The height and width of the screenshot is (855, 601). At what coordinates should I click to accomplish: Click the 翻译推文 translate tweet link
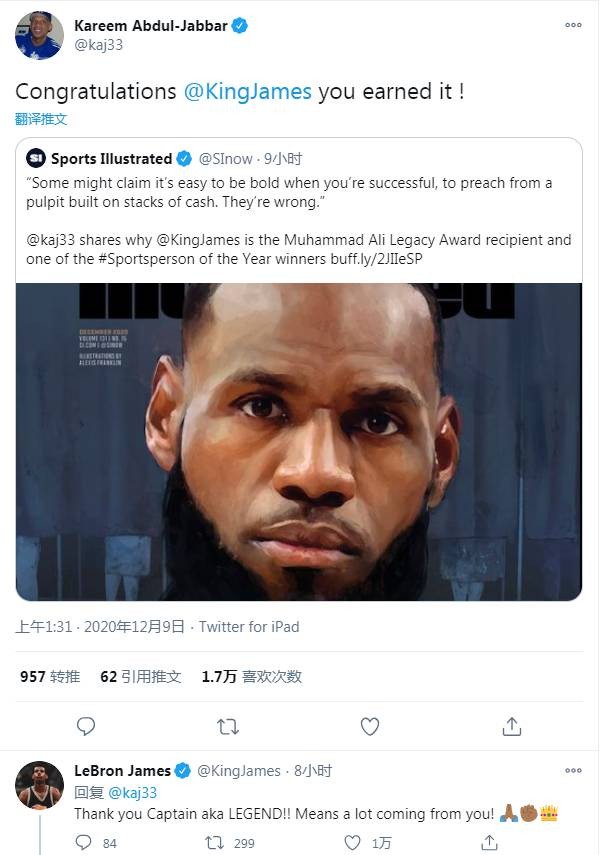pyautogui.click(x=41, y=118)
